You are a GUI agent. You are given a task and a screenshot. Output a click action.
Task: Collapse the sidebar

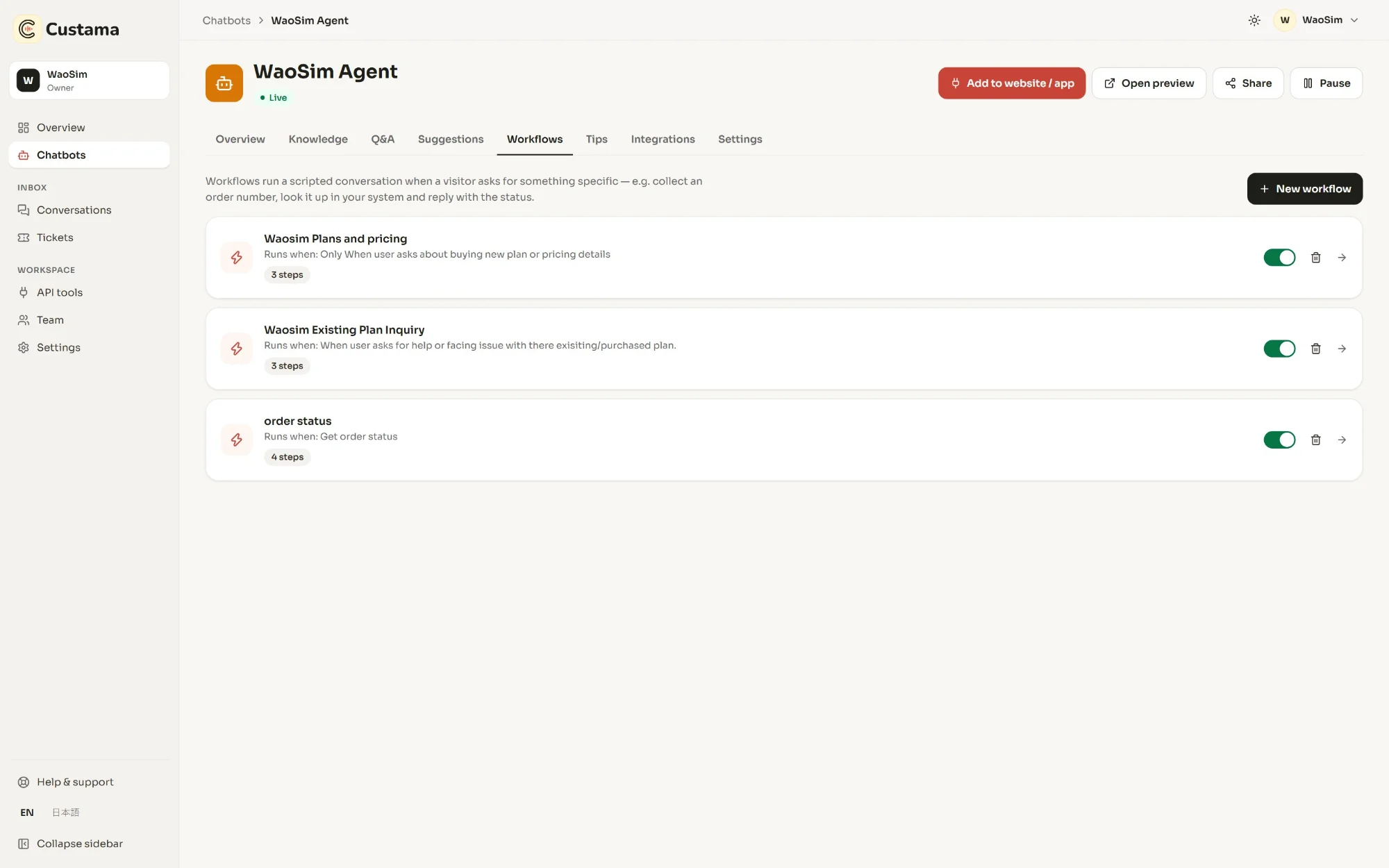pyautogui.click(x=90, y=844)
